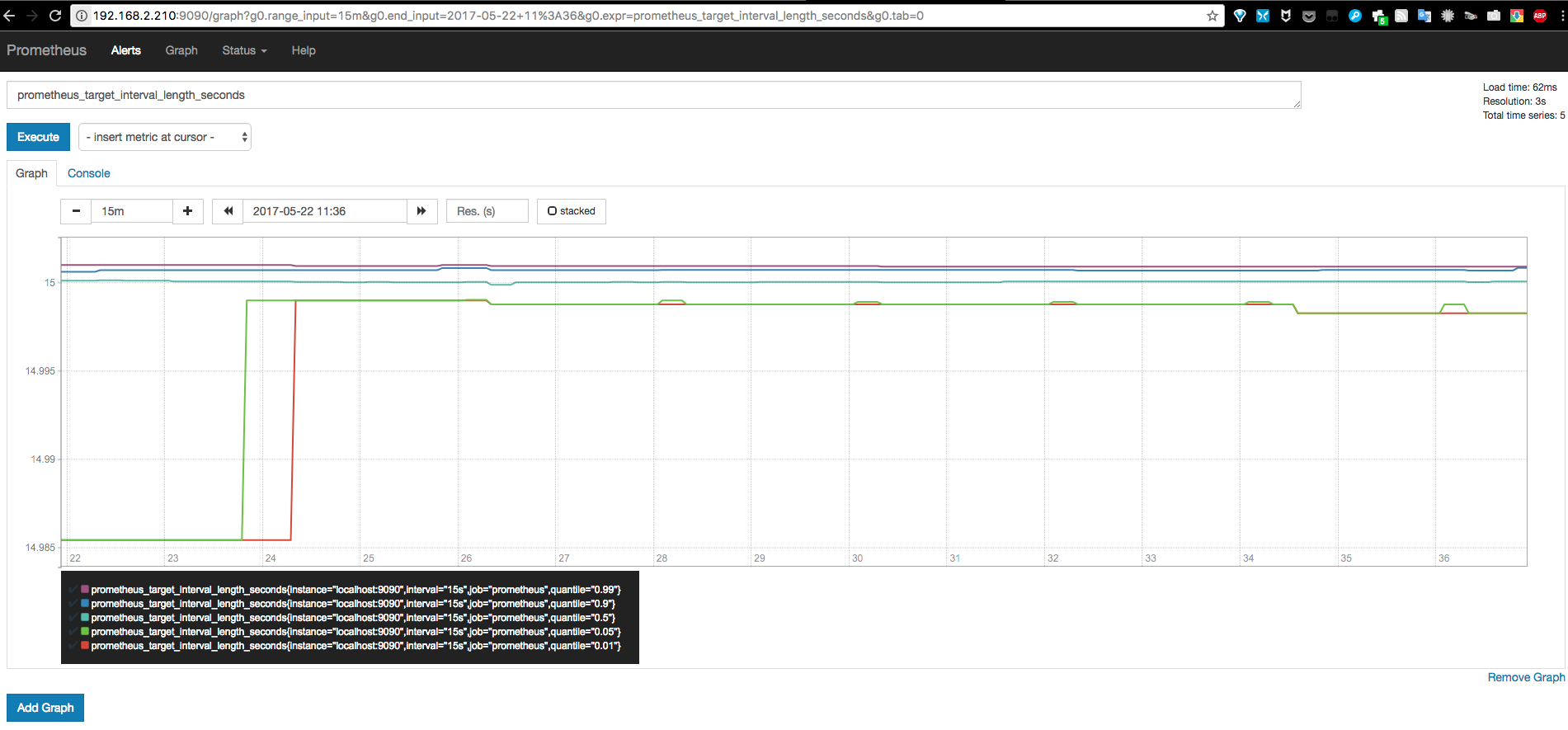Click the red quantile 0.01 color swatch

pyautogui.click(x=85, y=646)
